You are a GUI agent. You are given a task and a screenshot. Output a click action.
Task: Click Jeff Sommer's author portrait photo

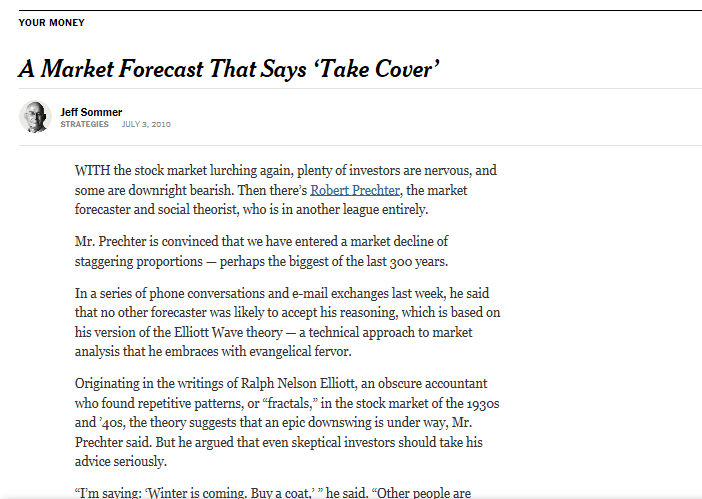35,117
